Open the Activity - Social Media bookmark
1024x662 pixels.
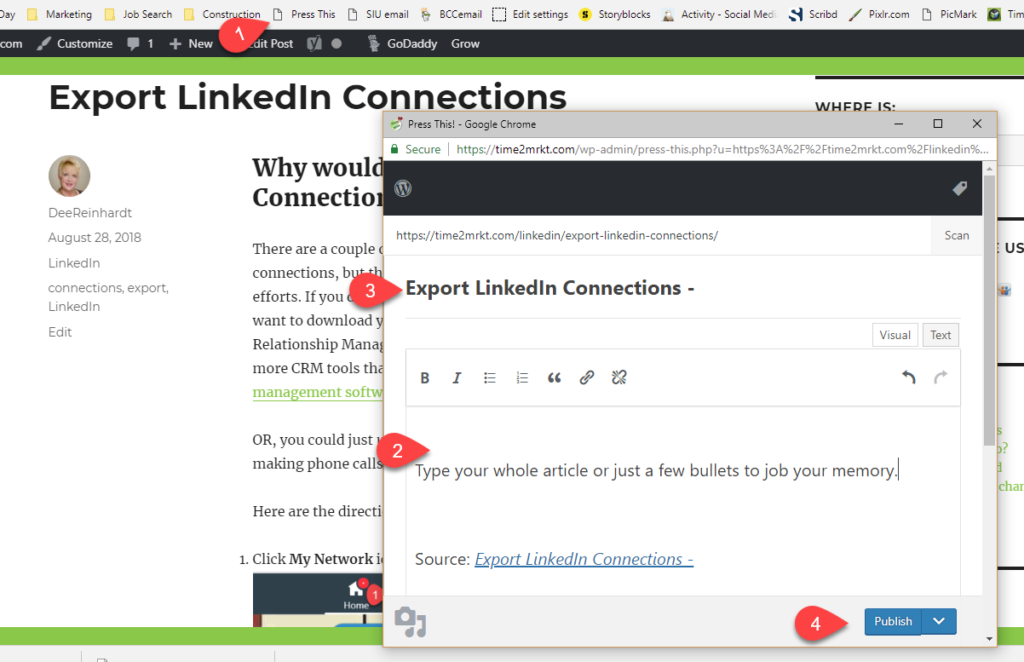click(720, 14)
